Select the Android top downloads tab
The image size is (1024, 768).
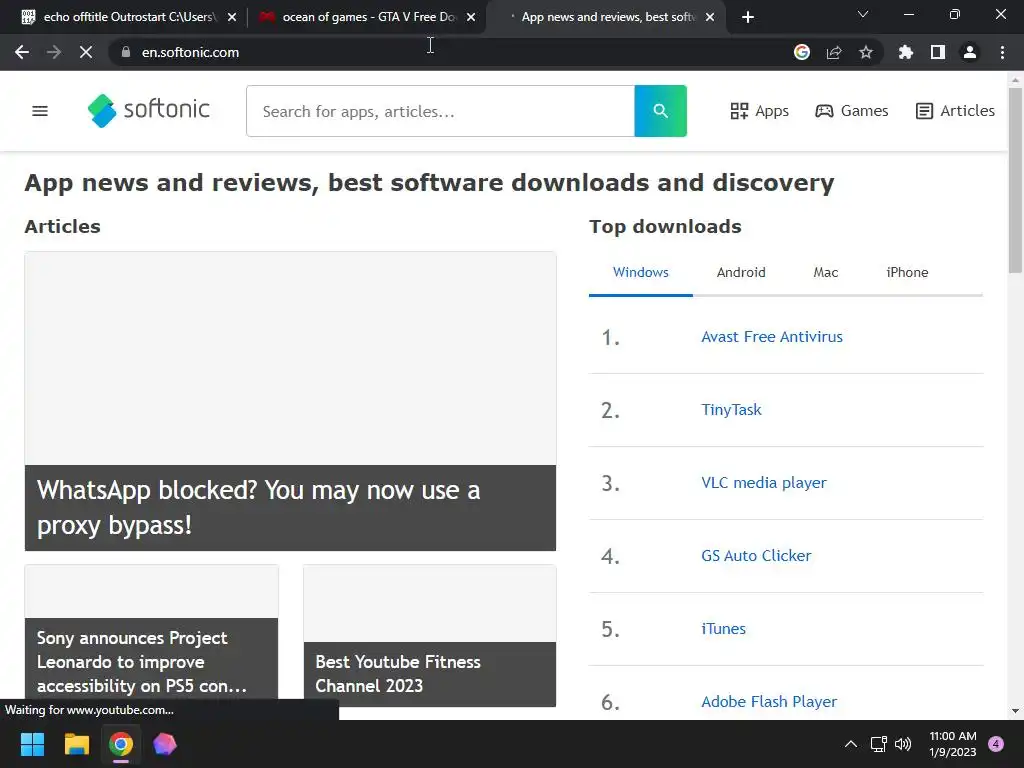[741, 272]
